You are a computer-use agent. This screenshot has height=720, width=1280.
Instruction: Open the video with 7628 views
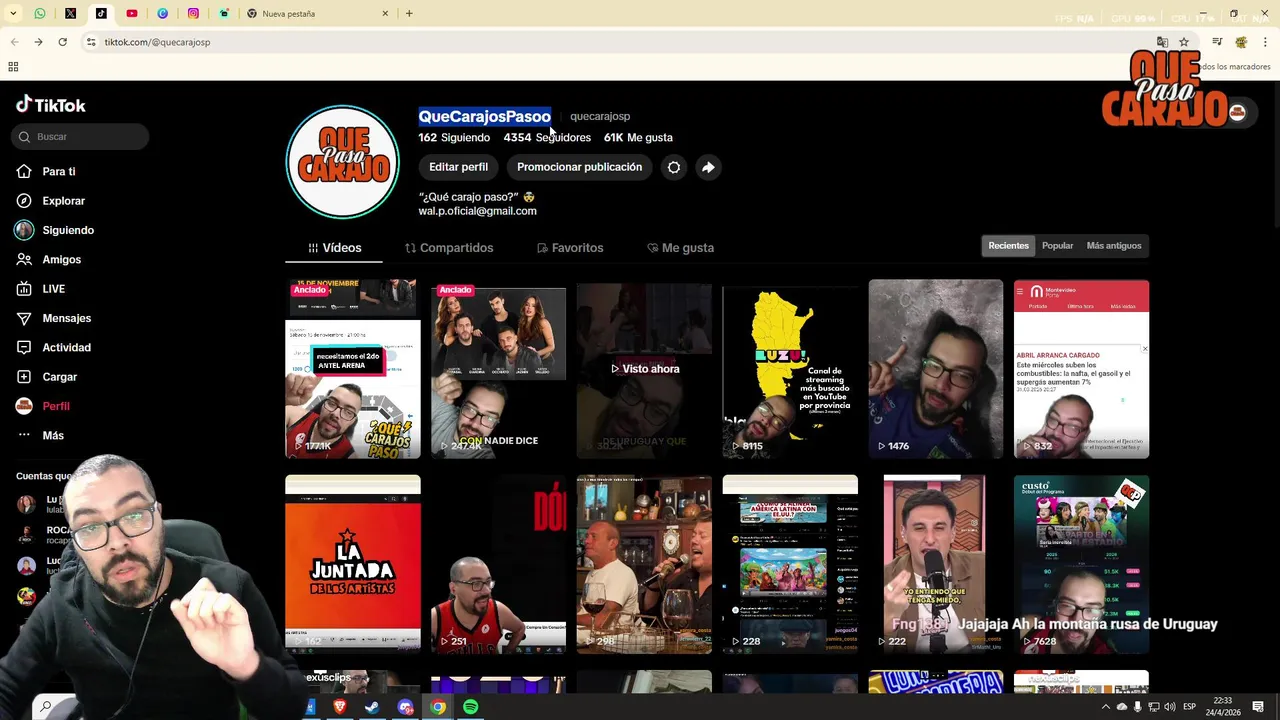(1081, 565)
